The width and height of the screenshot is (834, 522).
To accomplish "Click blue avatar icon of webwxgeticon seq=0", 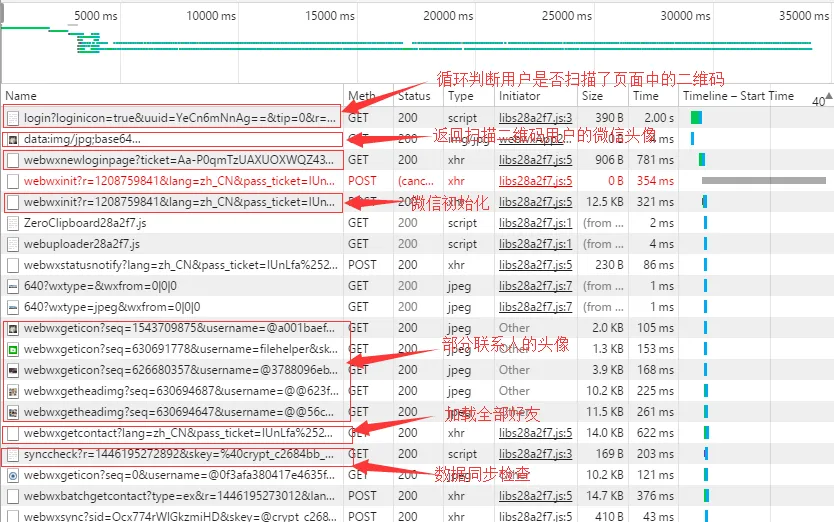I will (13, 475).
